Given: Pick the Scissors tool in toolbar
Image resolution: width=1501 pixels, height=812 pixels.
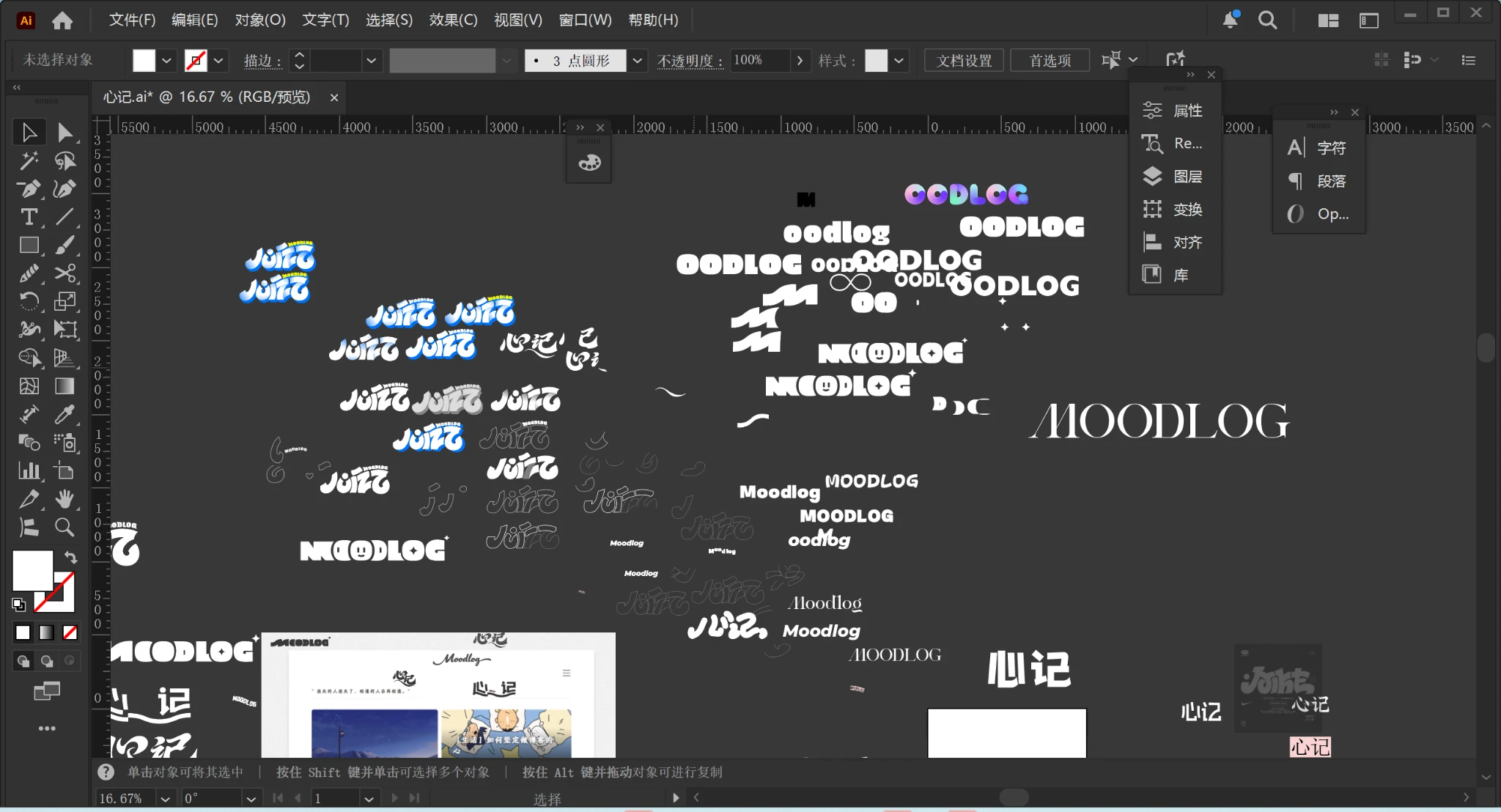Looking at the screenshot, I should pos(64,273).
